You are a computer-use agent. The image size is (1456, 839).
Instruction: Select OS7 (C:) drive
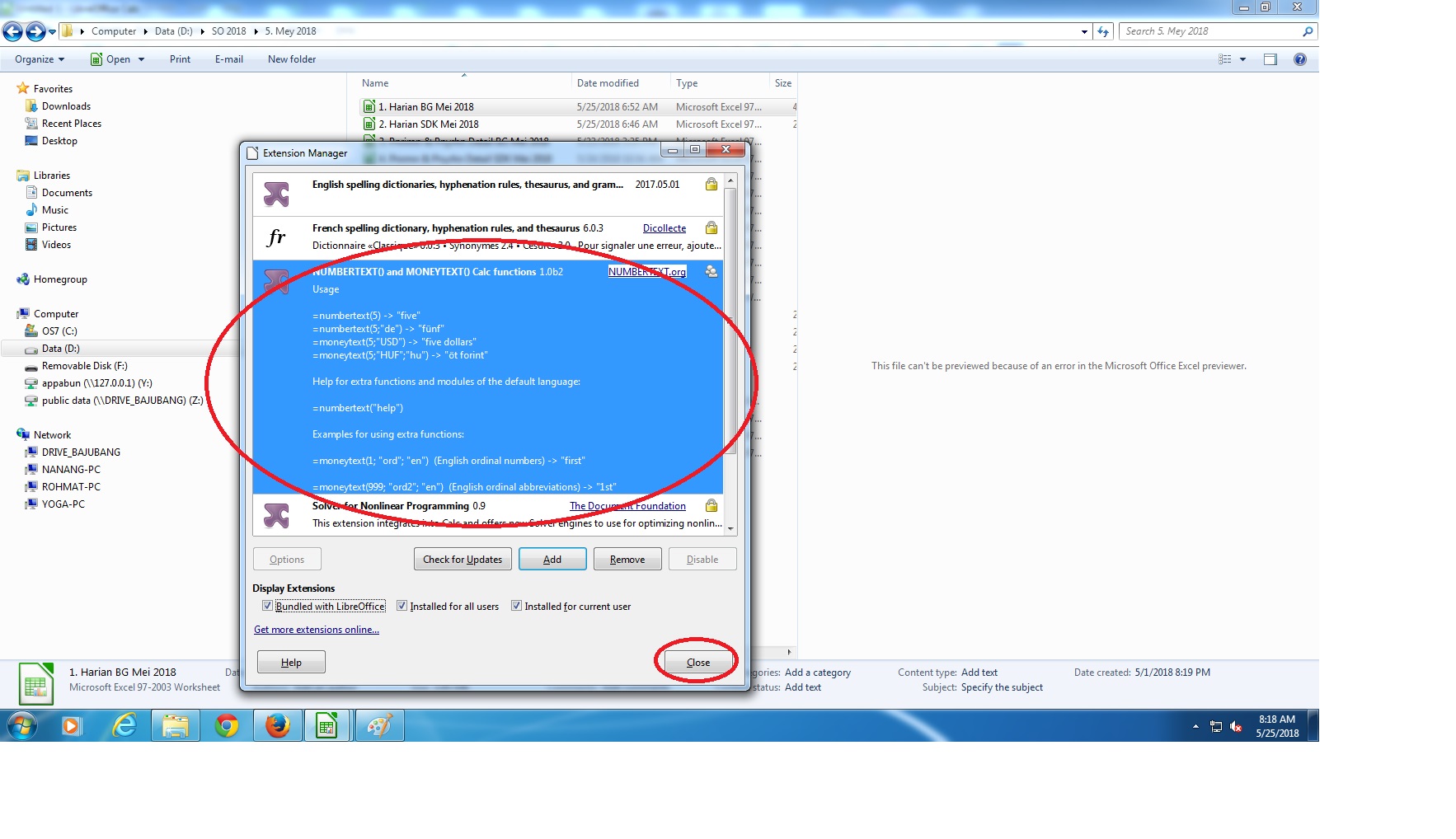pyautogui.click(x=59, y=331)
